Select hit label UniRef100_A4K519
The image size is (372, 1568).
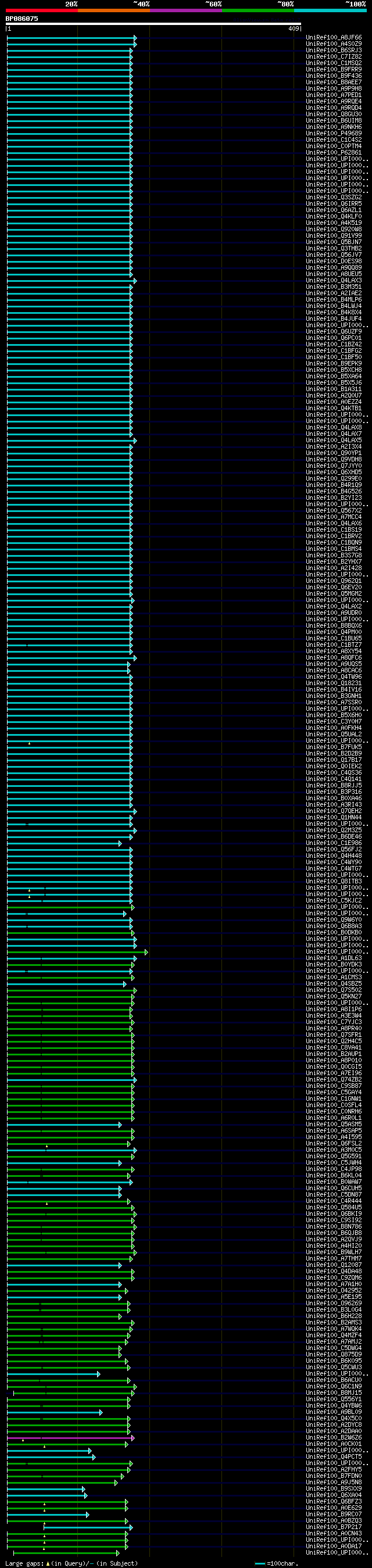point(334,223)
